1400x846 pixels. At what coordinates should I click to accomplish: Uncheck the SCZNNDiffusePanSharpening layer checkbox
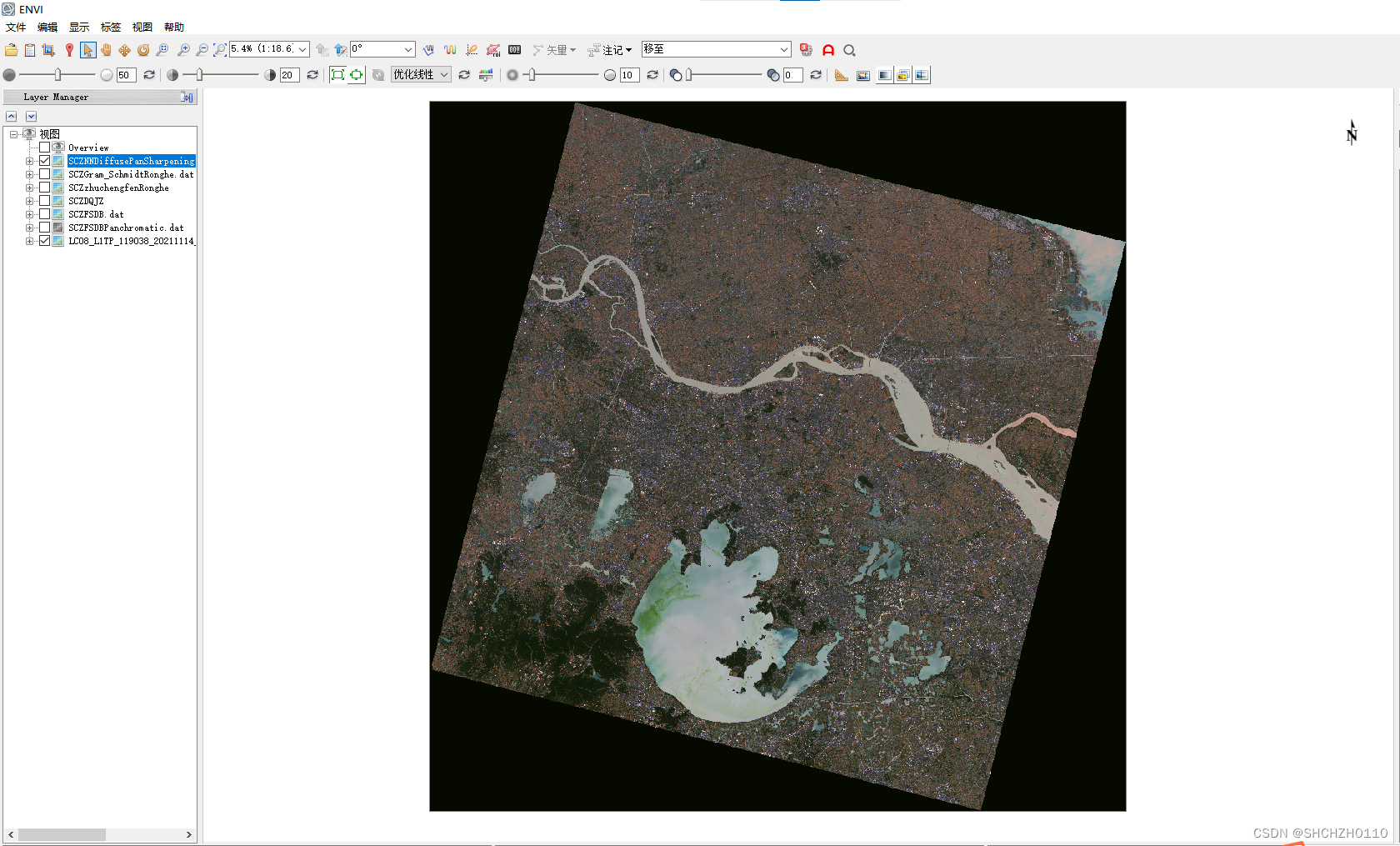[x=45, y=161]
